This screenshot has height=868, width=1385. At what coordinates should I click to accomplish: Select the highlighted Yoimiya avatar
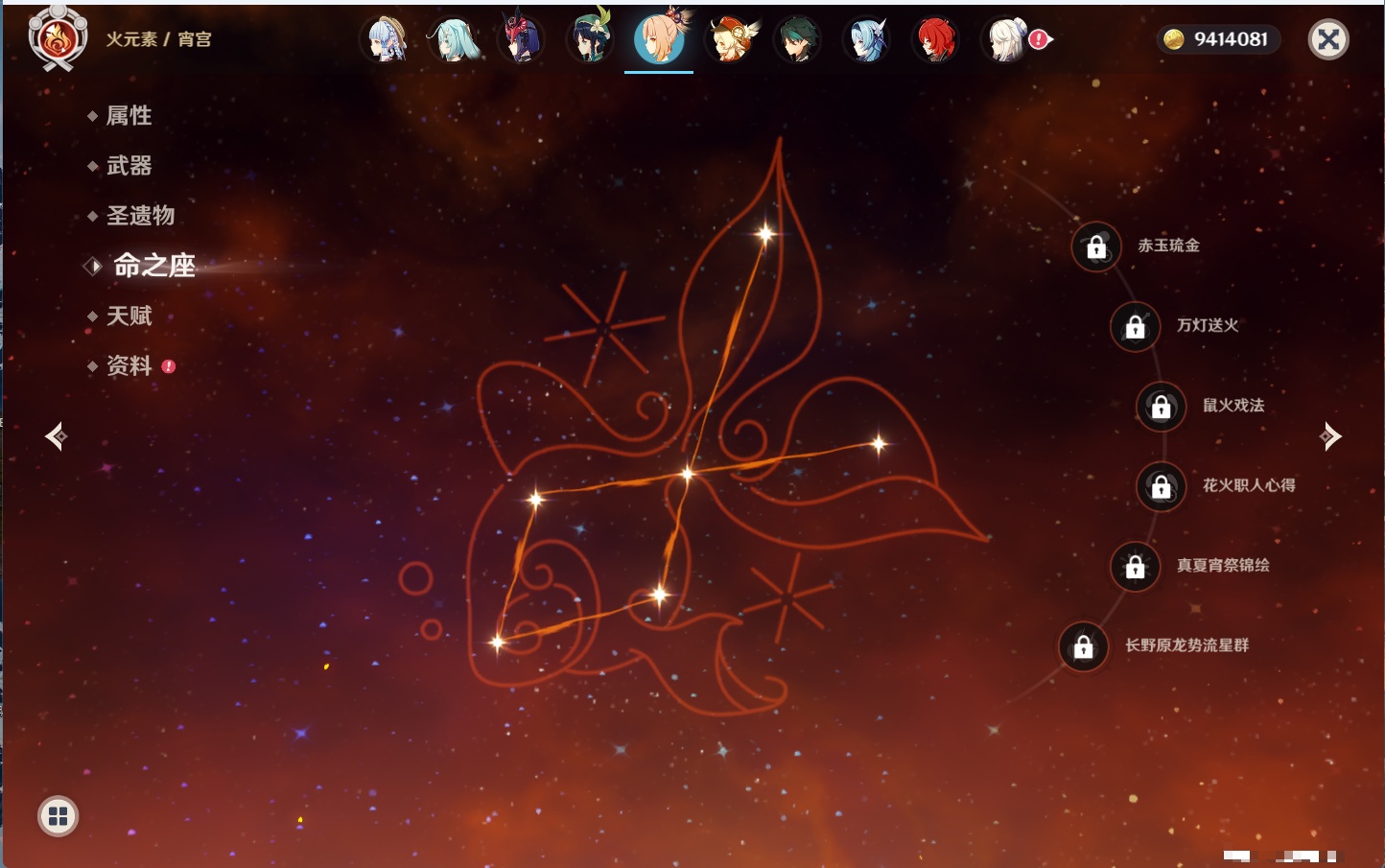tap(659, 38)
